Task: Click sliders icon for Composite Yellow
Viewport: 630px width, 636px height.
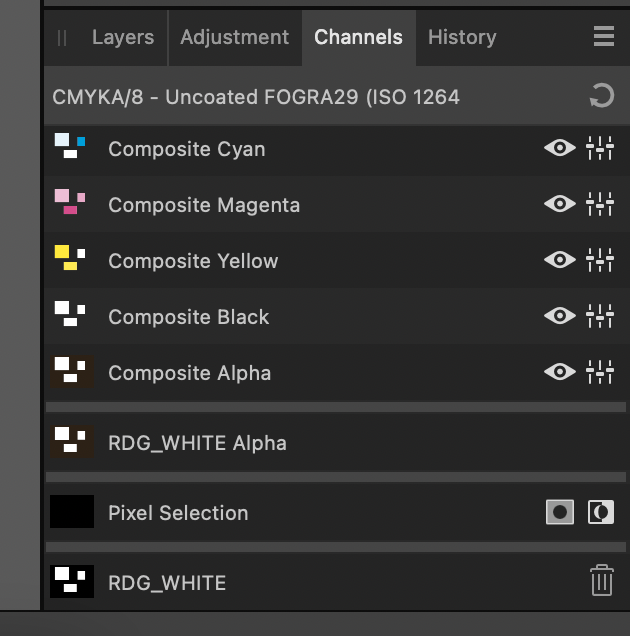Action: 600,260
